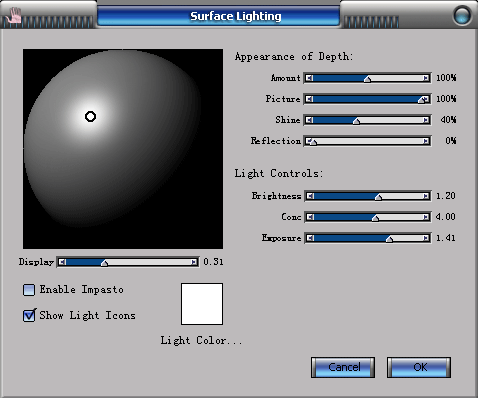
Task: Open the white Light Color swatch
Action: (202, 304)
